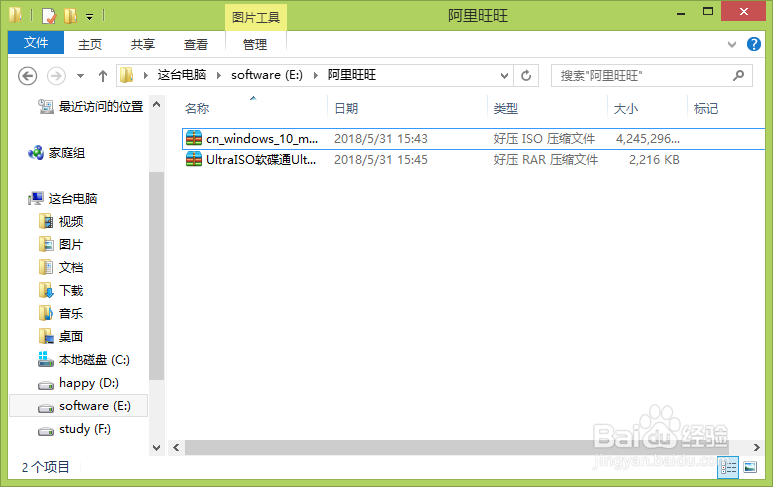Viewport: 773px width, 487px height.
Task: Click 这台电脑 in the address breadcrumb
Action: point(182,75)
